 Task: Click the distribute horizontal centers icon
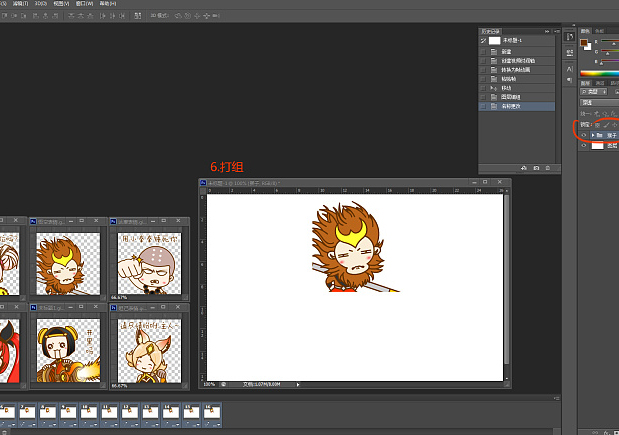pyautogui.click(x=113, y=16)
